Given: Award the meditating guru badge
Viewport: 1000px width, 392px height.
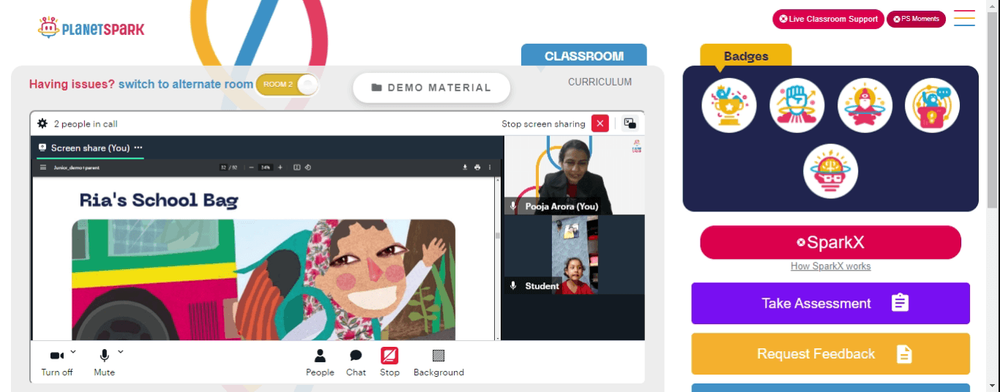Looking at the screenshot, I should point(864,105).
